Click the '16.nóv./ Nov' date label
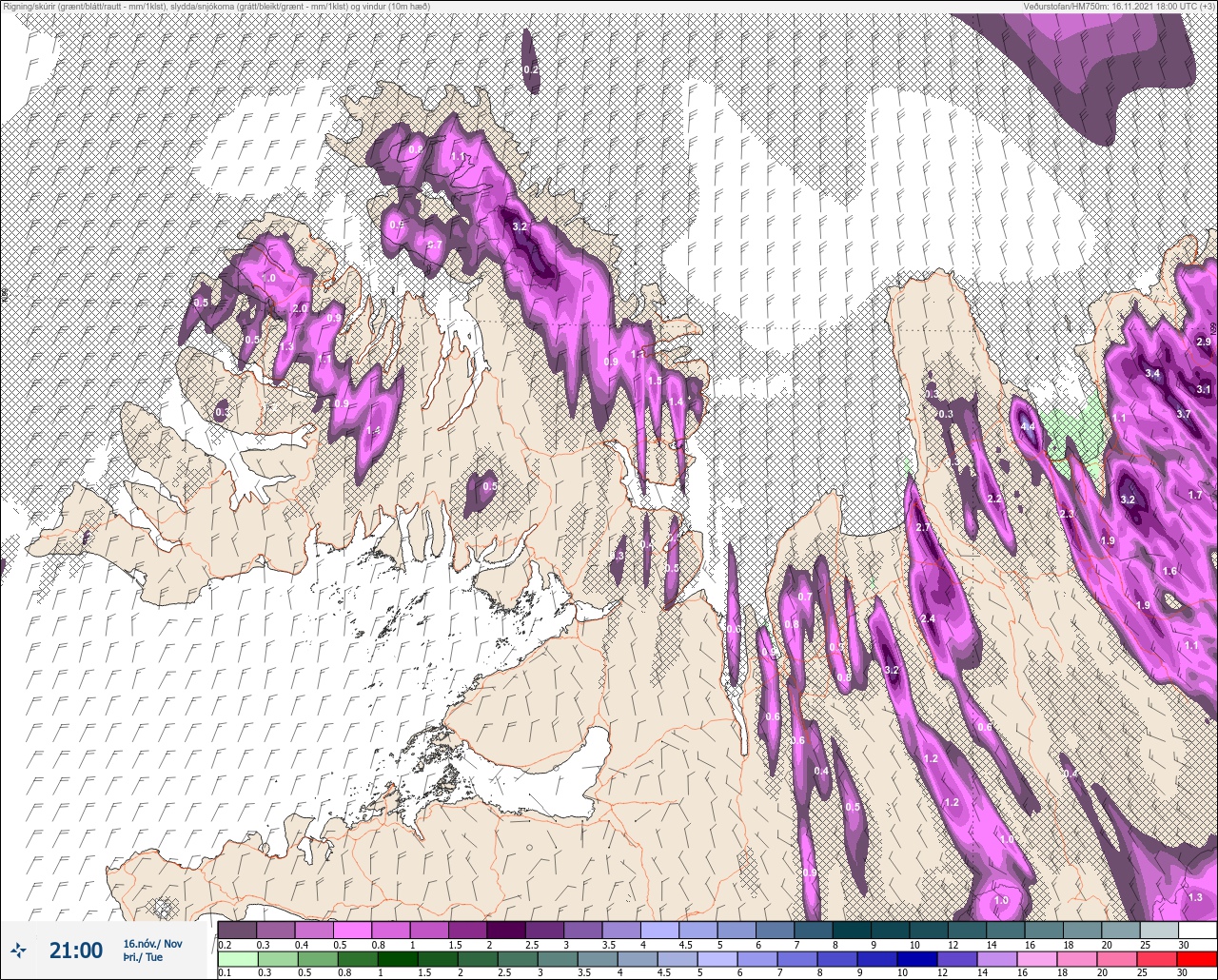The image size is (1218, 980). click(x=152, y=943)
